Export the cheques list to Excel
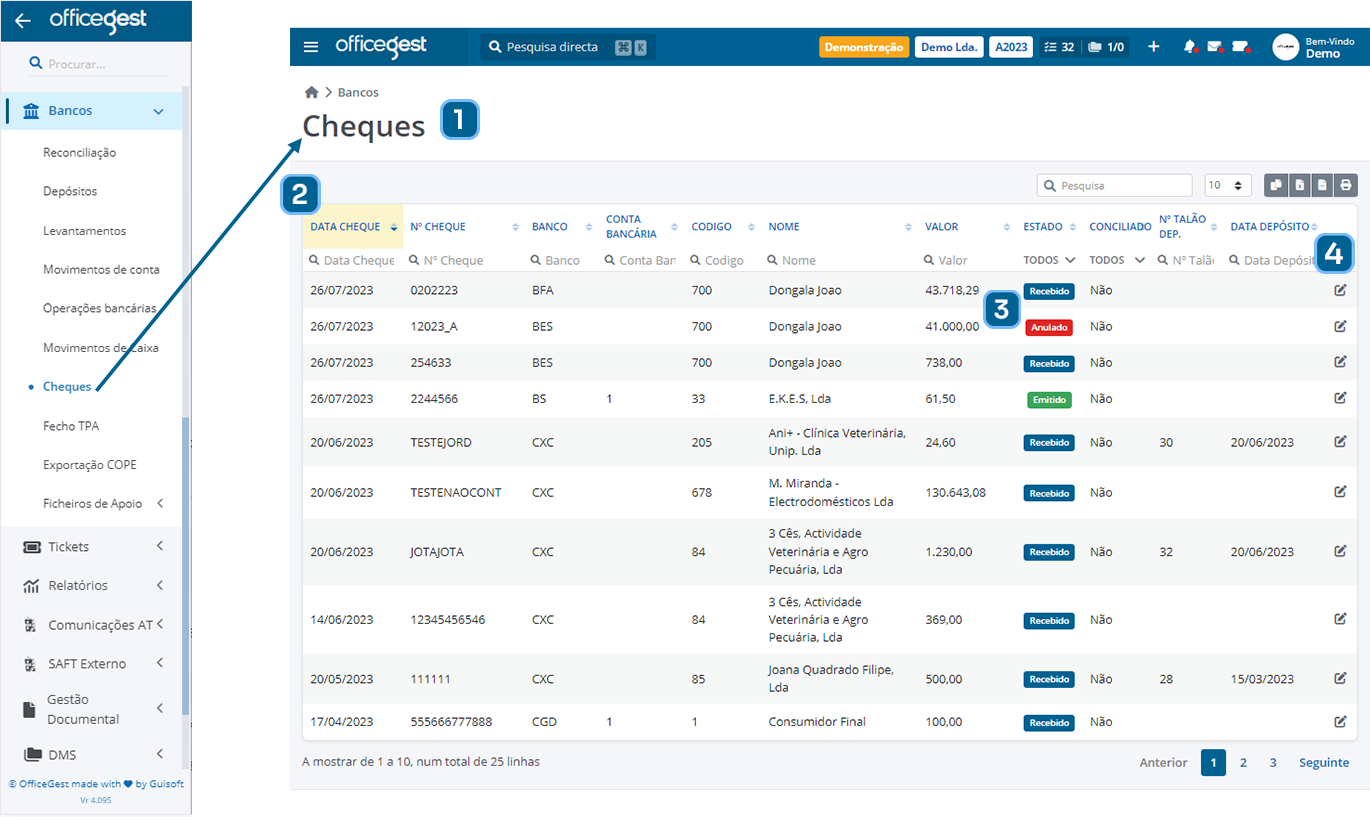Screen dimensions: 1370x817 [1300, 185]
